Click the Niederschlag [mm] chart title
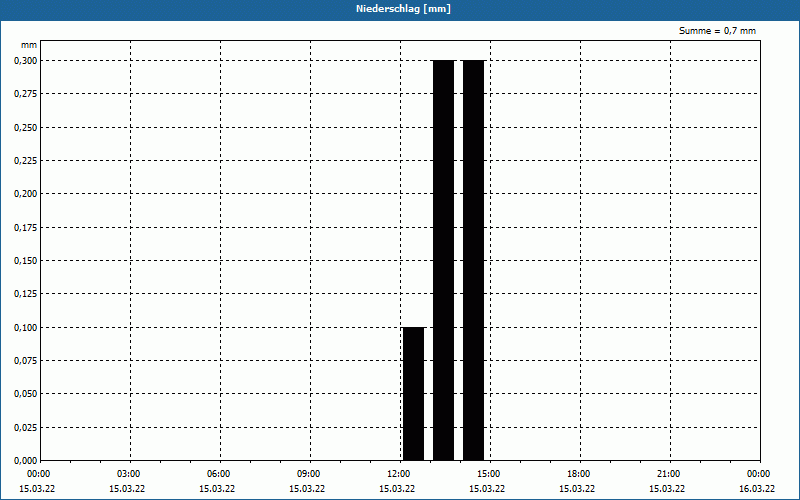This screenshot has height=500, width=800. coord(403,9)
